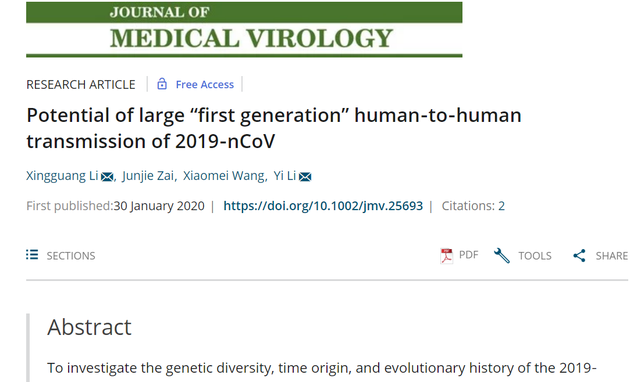Click the Share network icon

(579, 255)
